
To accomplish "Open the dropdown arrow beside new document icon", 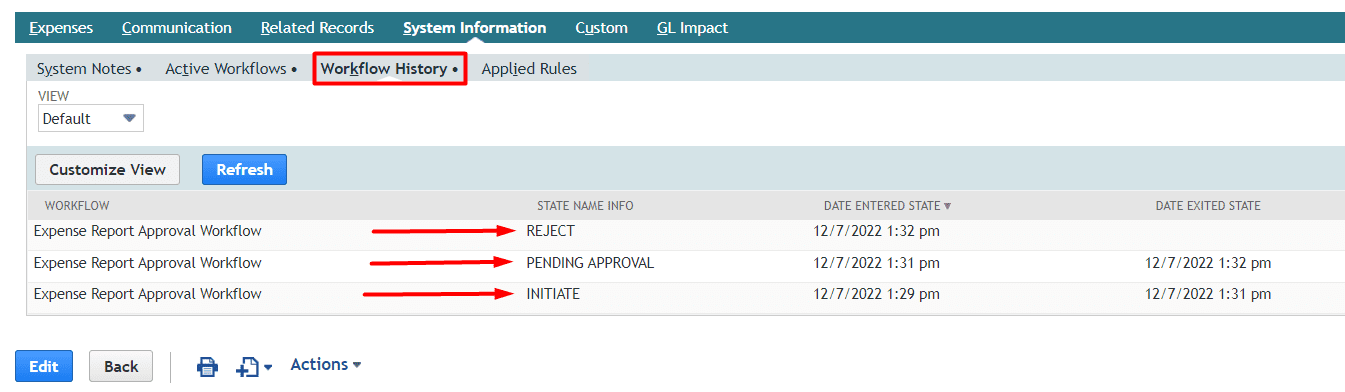I will [x=268, y=369].
